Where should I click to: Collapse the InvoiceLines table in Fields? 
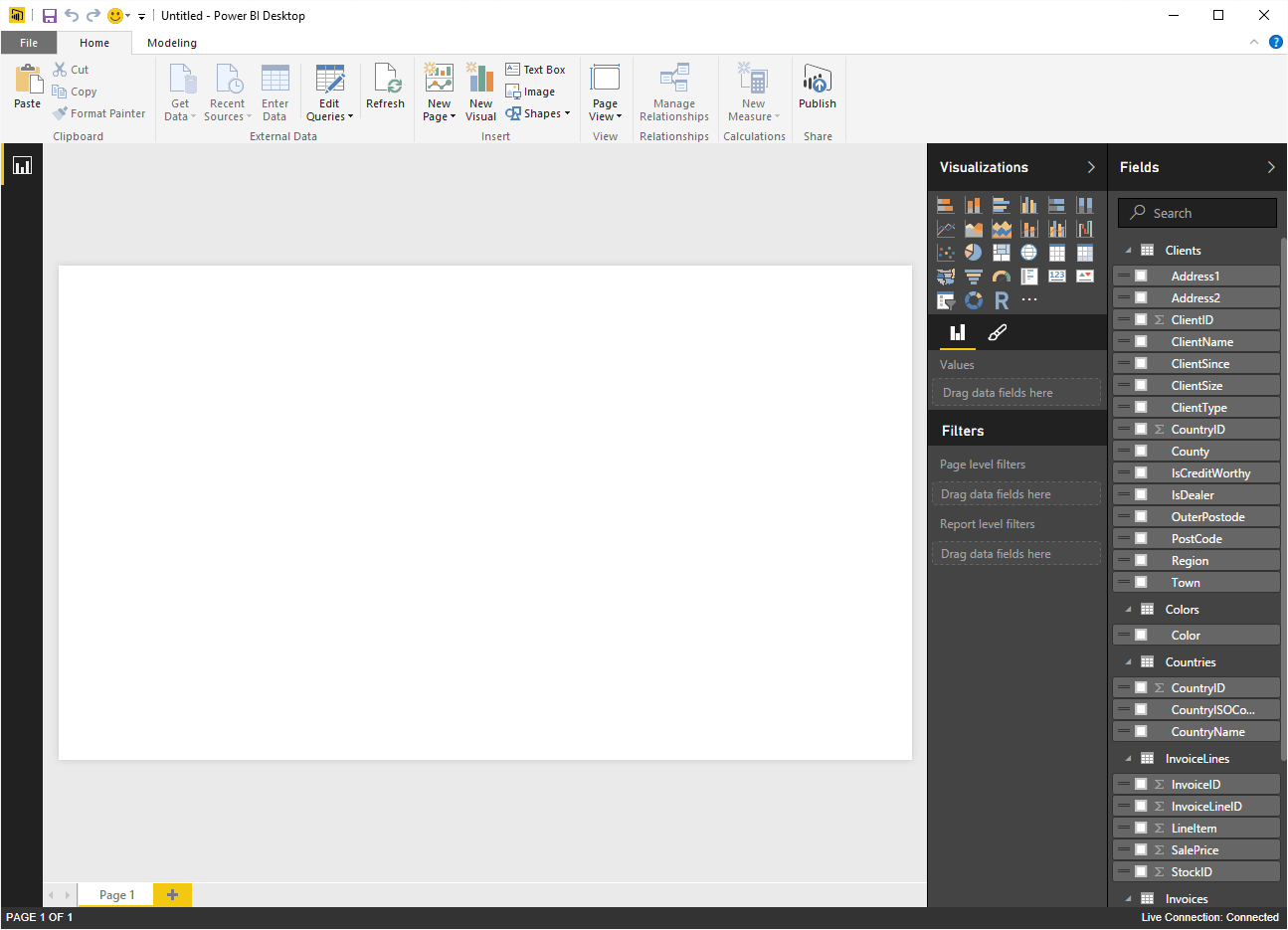(x=1128, y=759)
